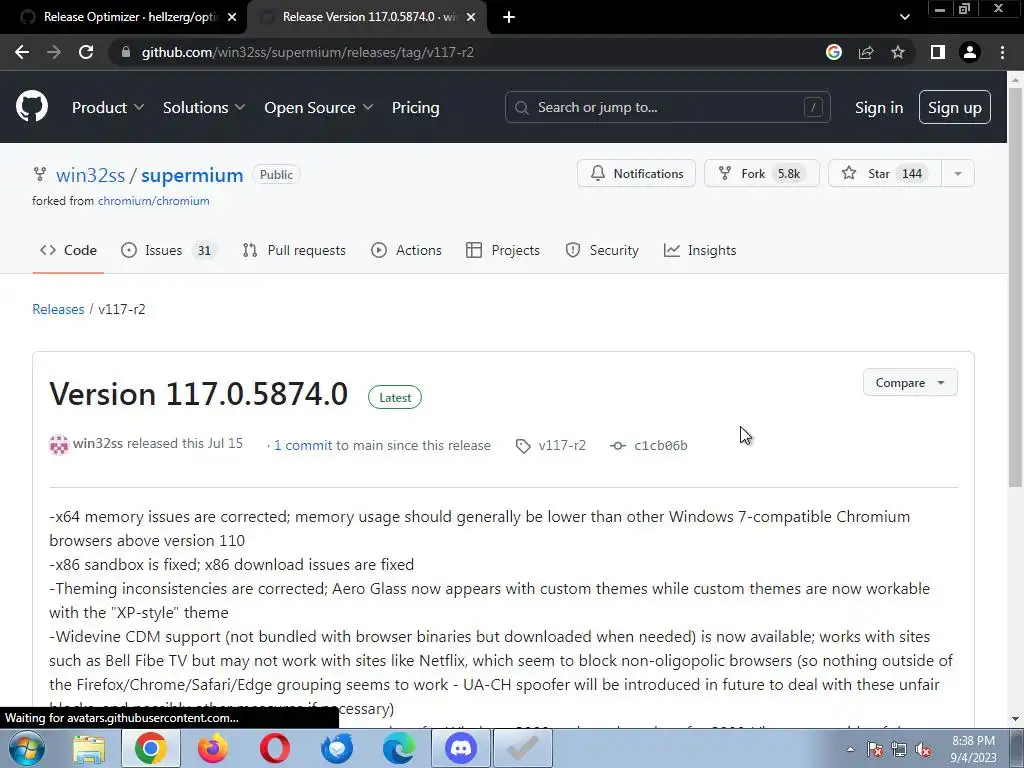Click the Latest release badge

[395, 398]
